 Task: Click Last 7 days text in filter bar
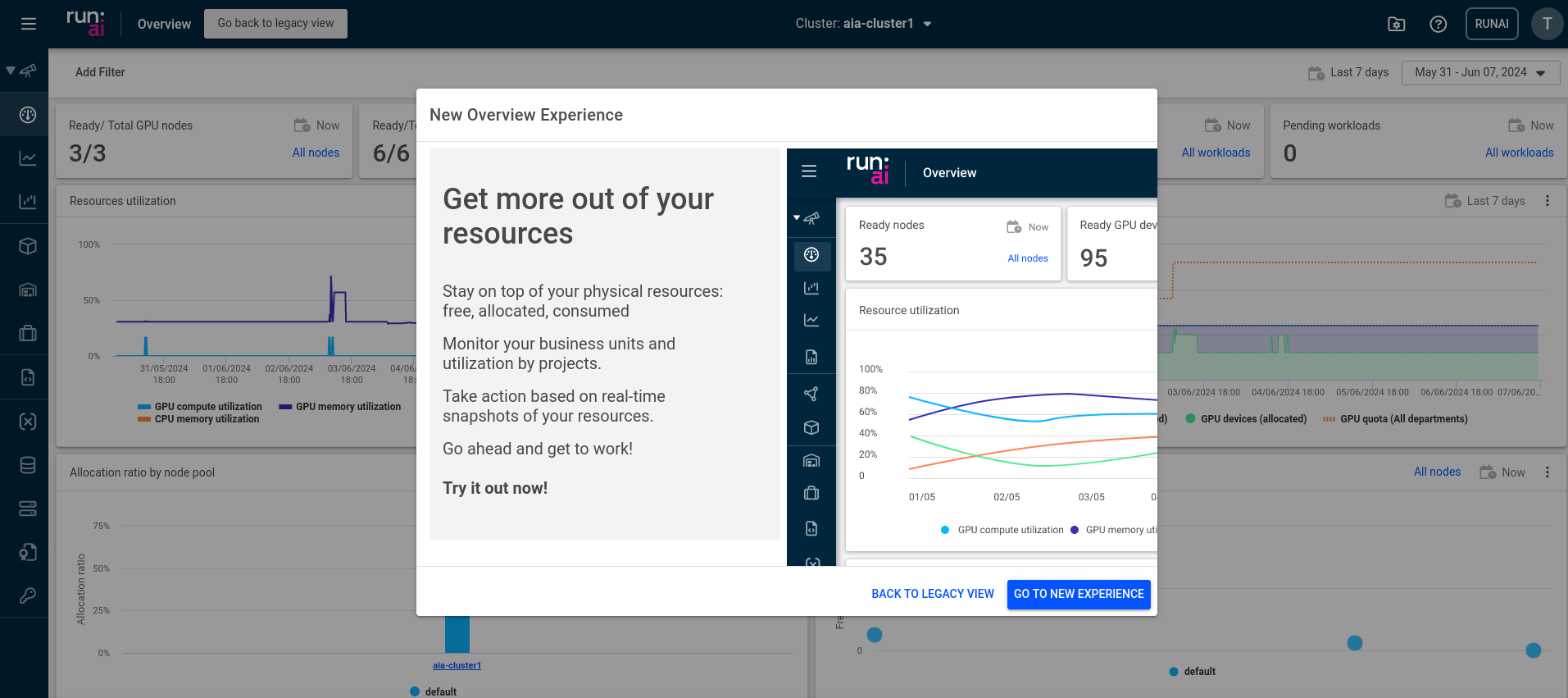tap(1359, 72)
